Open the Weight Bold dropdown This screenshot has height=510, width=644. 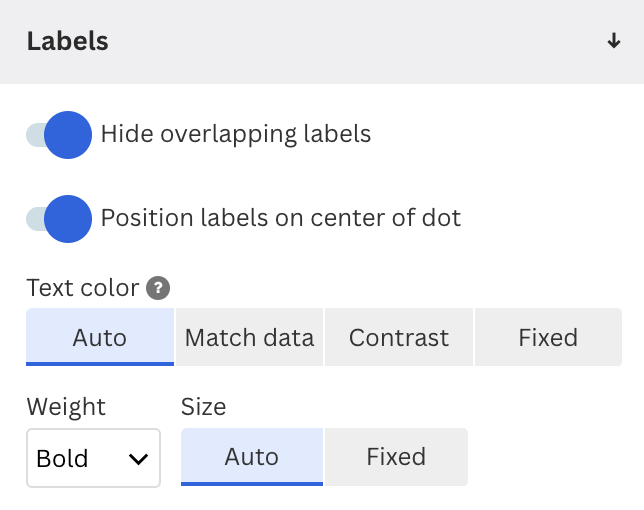(x=93, y=458)
